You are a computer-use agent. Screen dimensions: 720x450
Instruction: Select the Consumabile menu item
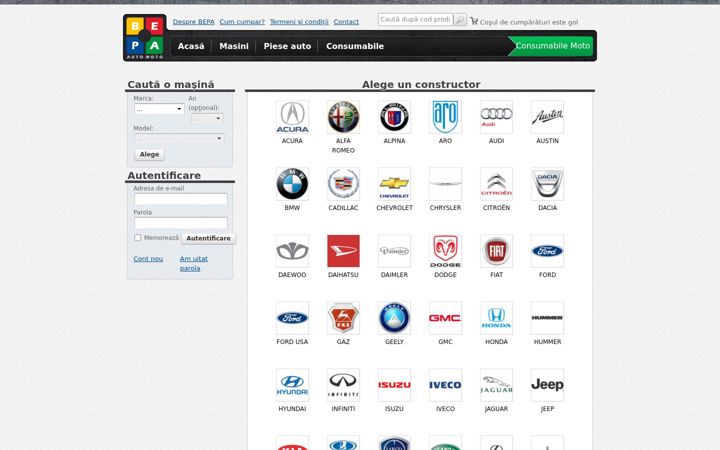(x=355, y=46)
